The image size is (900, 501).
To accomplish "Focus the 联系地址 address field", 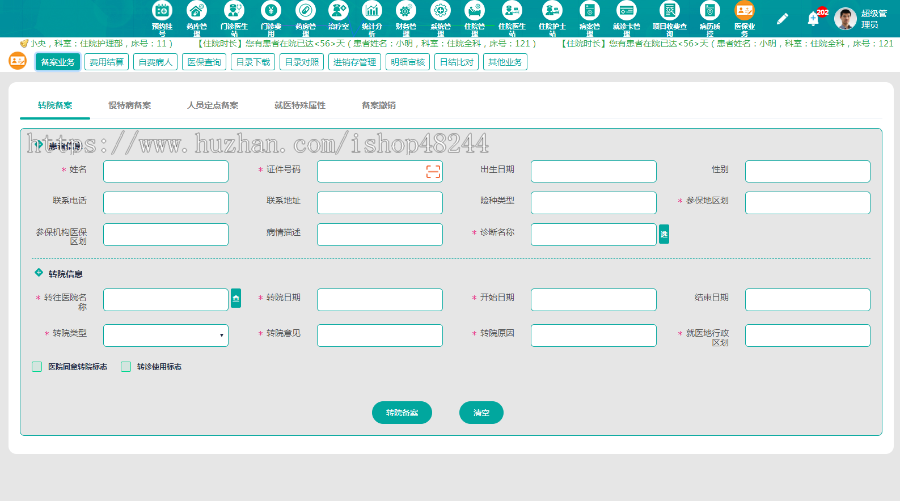I will [x=380, y=203].
